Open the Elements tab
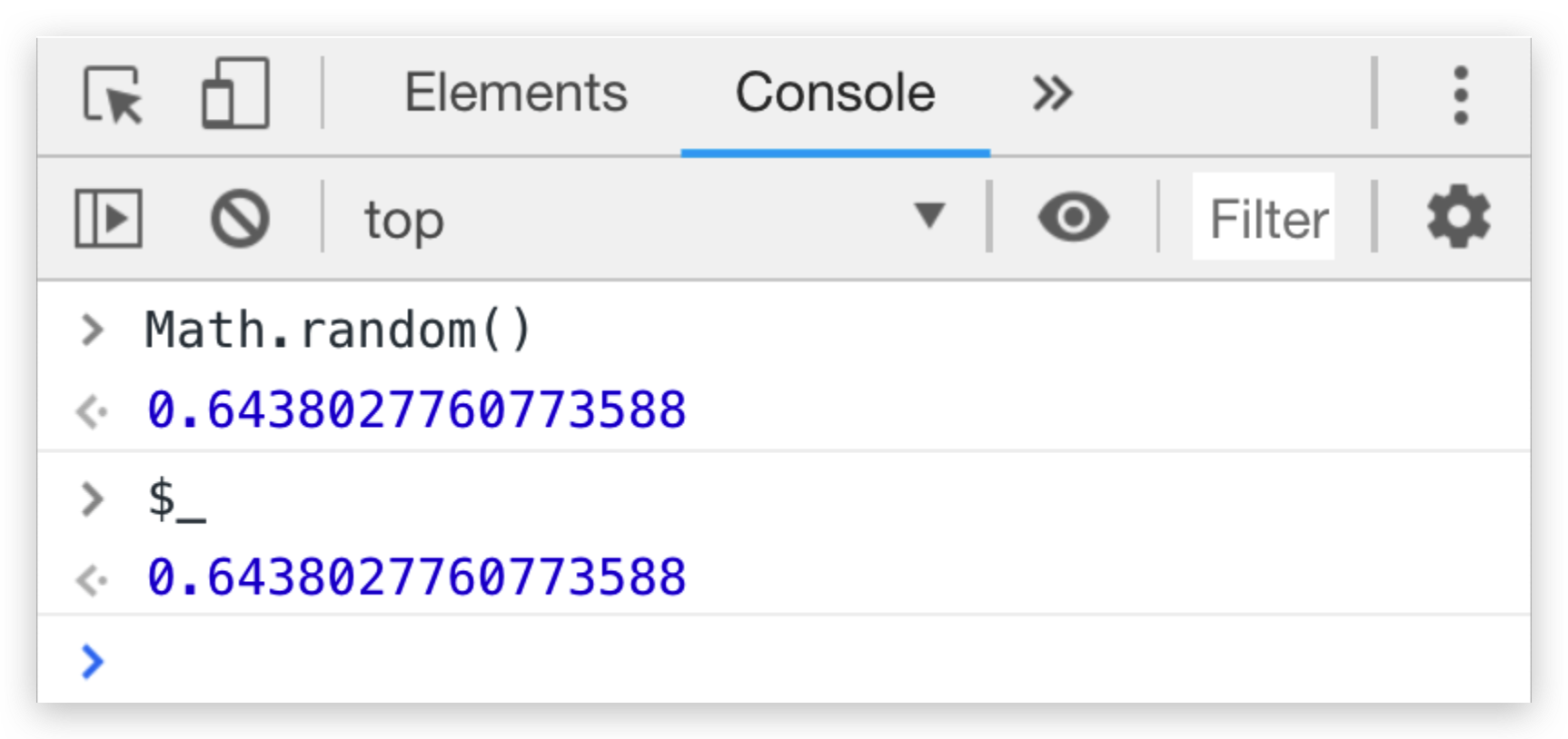 (515, 94)
